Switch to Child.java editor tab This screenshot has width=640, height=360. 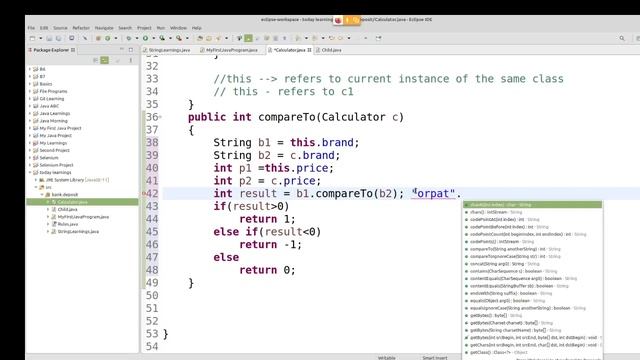pos(329,50)
